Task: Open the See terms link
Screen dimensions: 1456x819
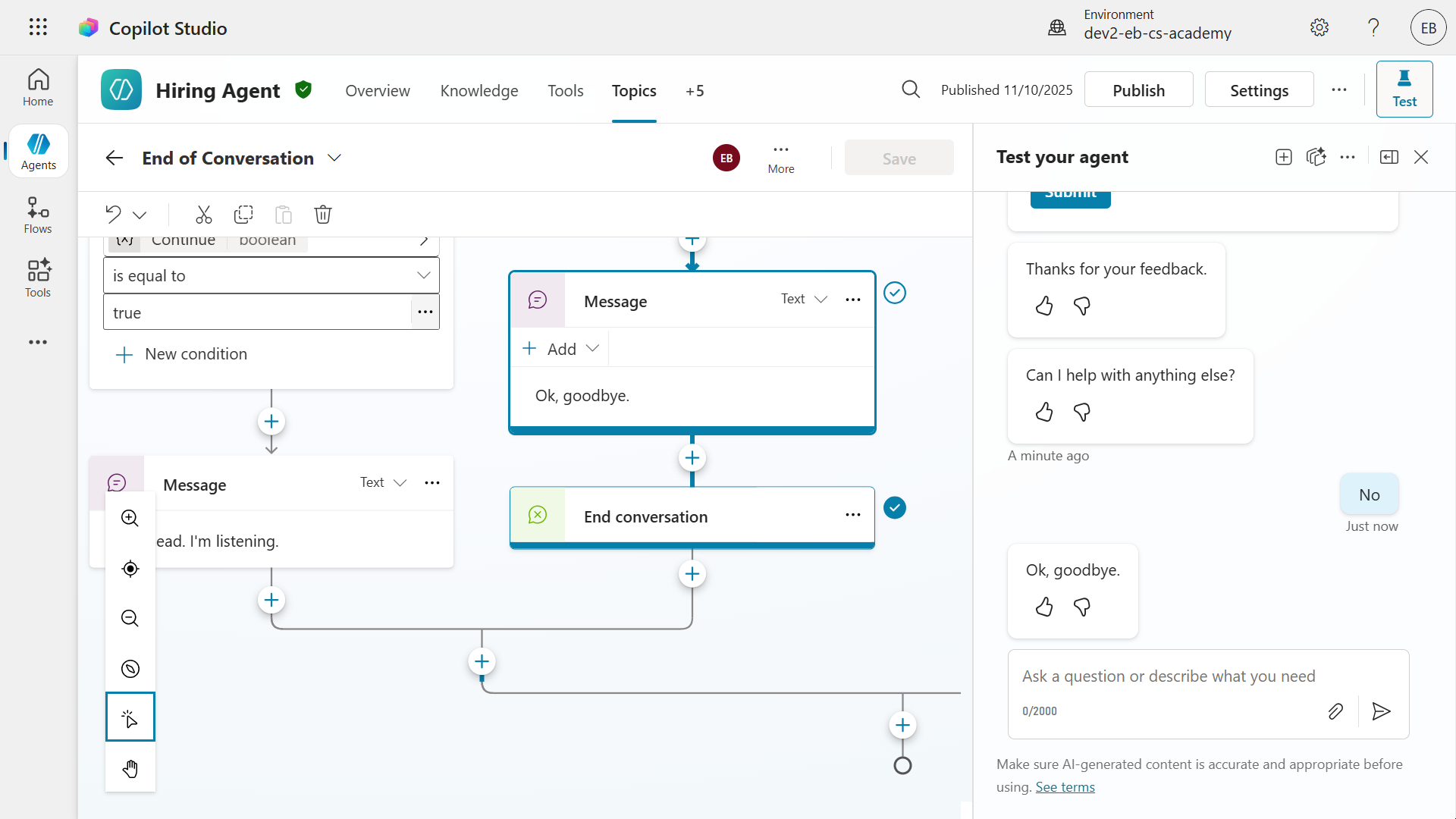Action: [x=1065, y=787]
